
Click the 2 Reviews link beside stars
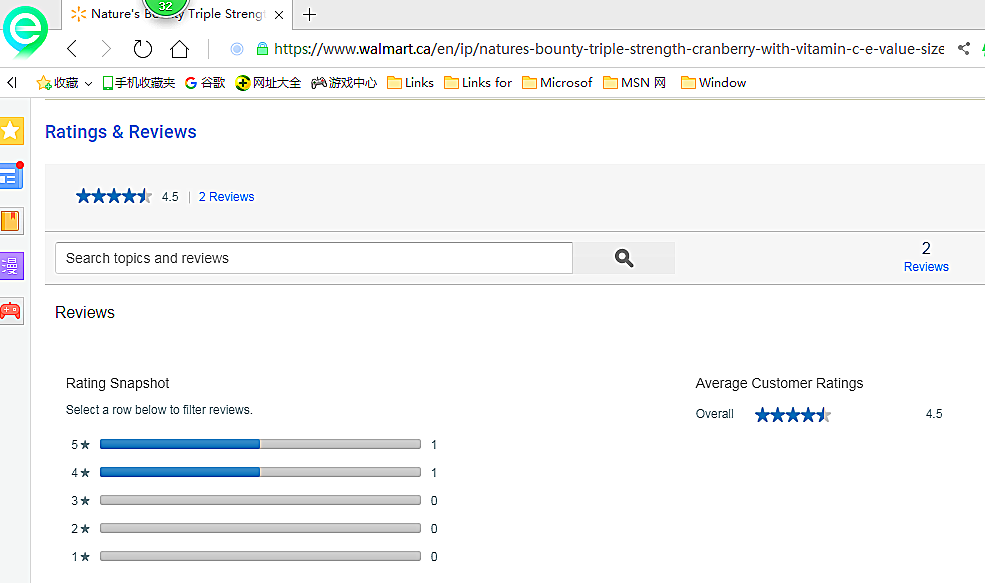pos(226,197)
